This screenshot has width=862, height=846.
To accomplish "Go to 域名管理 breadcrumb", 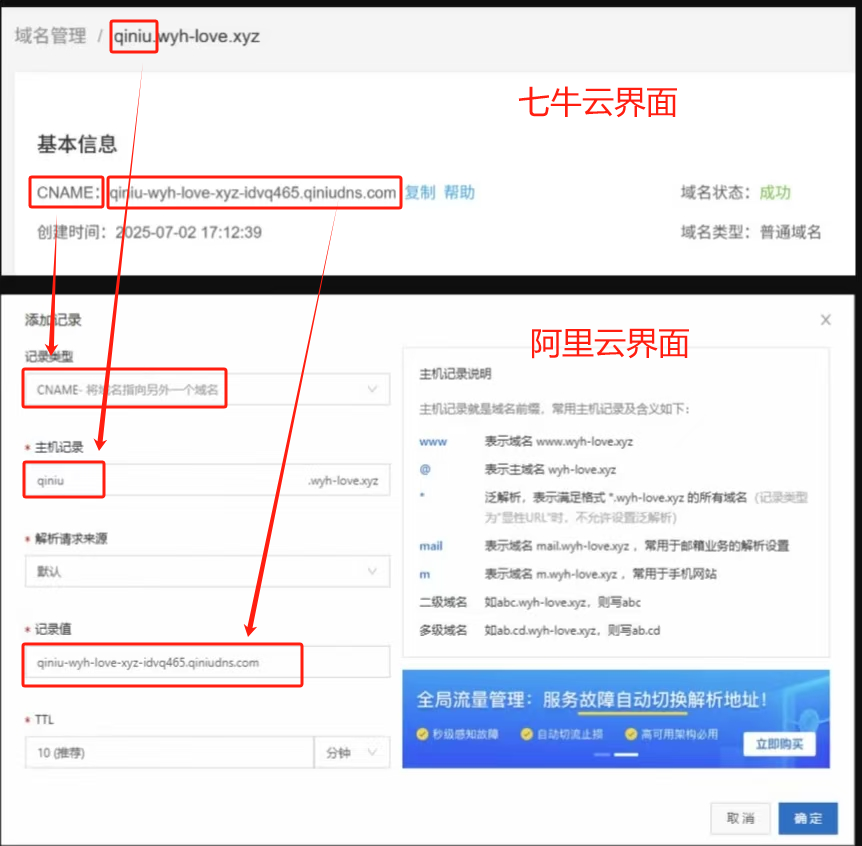I will point(50,37).
